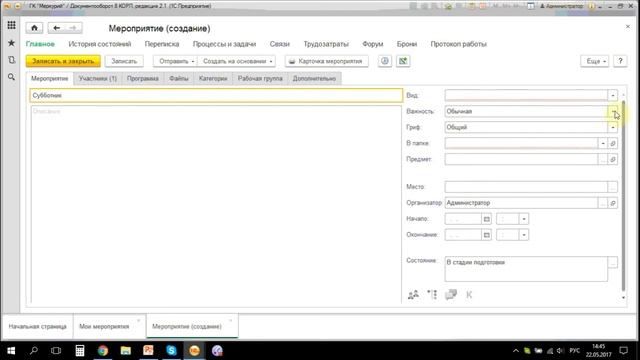The width and height of the screenshot is (640, 360).
Task: Click ellipsis button for Состояние field
Action: click(x=613, y=262)
